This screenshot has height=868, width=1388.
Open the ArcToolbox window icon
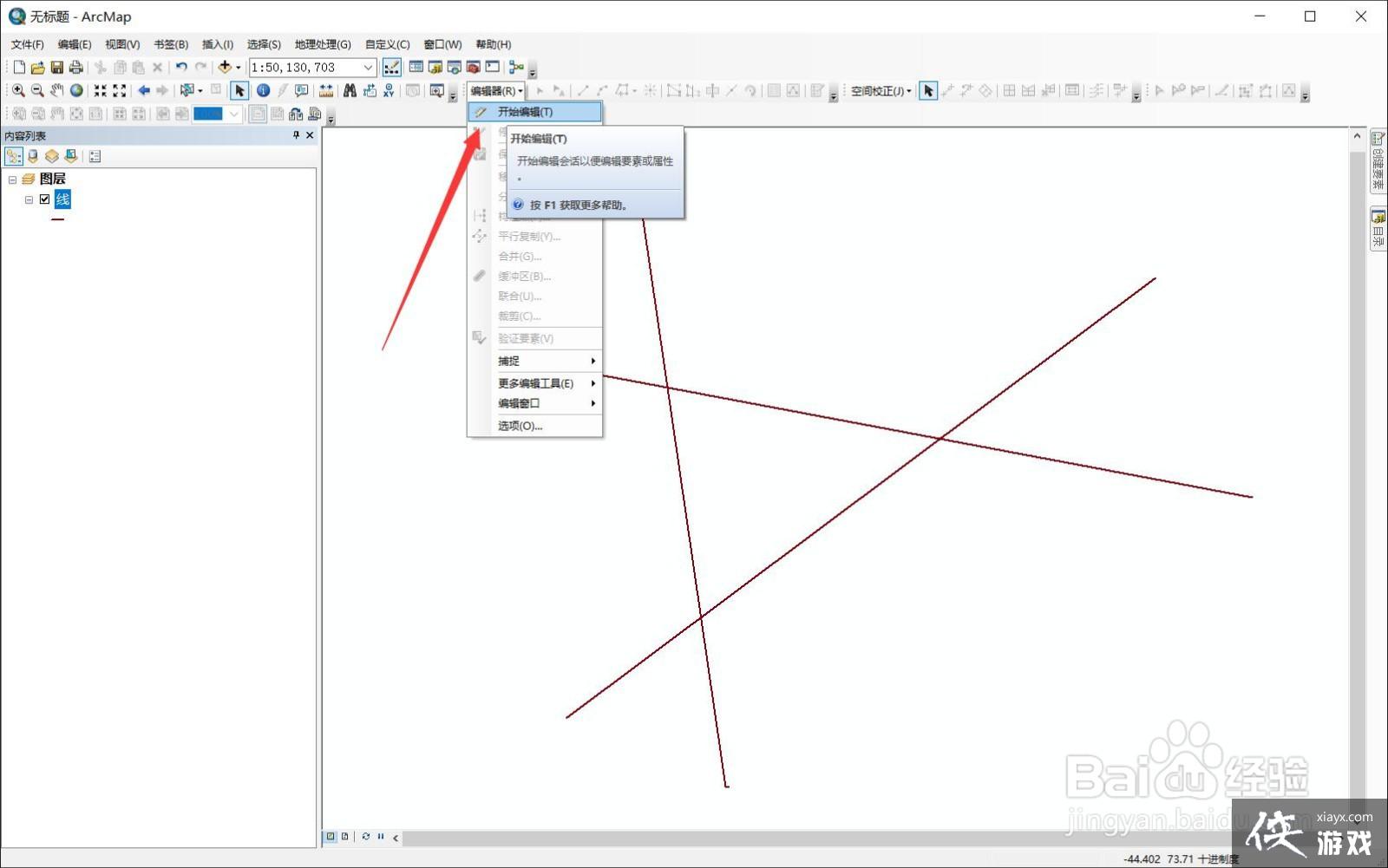point(474,68)
